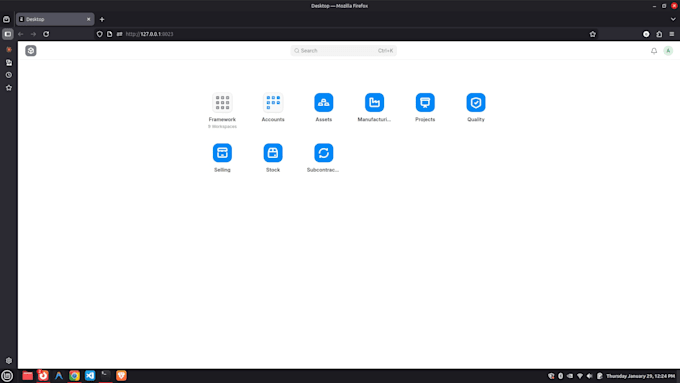Open the Projects module
This screenshot has height=383, width=680.
[x=425, y=103]
